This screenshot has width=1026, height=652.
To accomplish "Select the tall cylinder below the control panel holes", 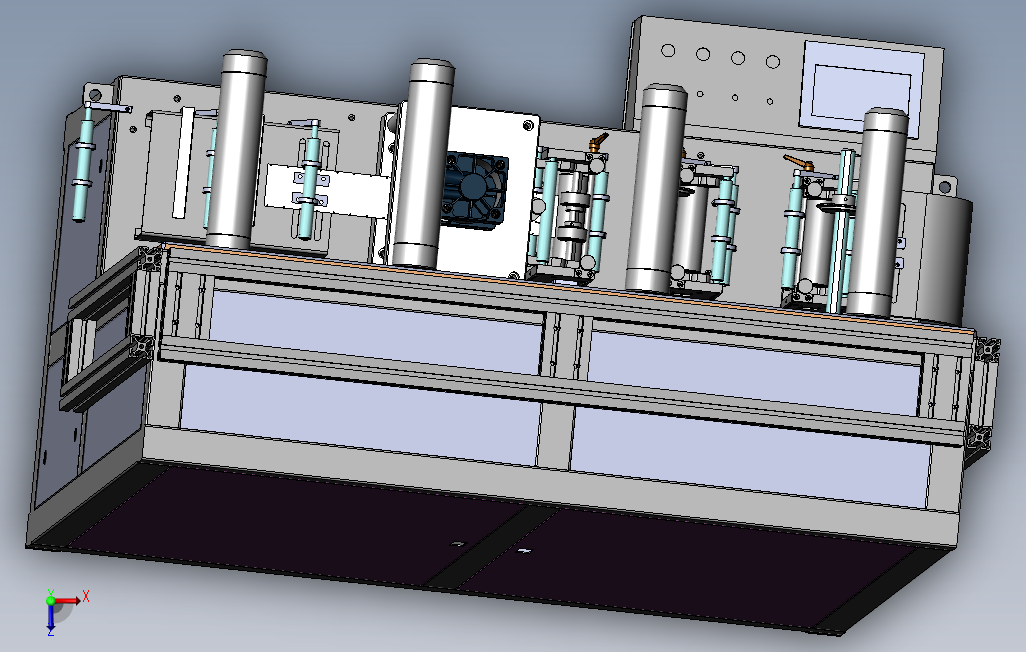I will pos(656,188).
